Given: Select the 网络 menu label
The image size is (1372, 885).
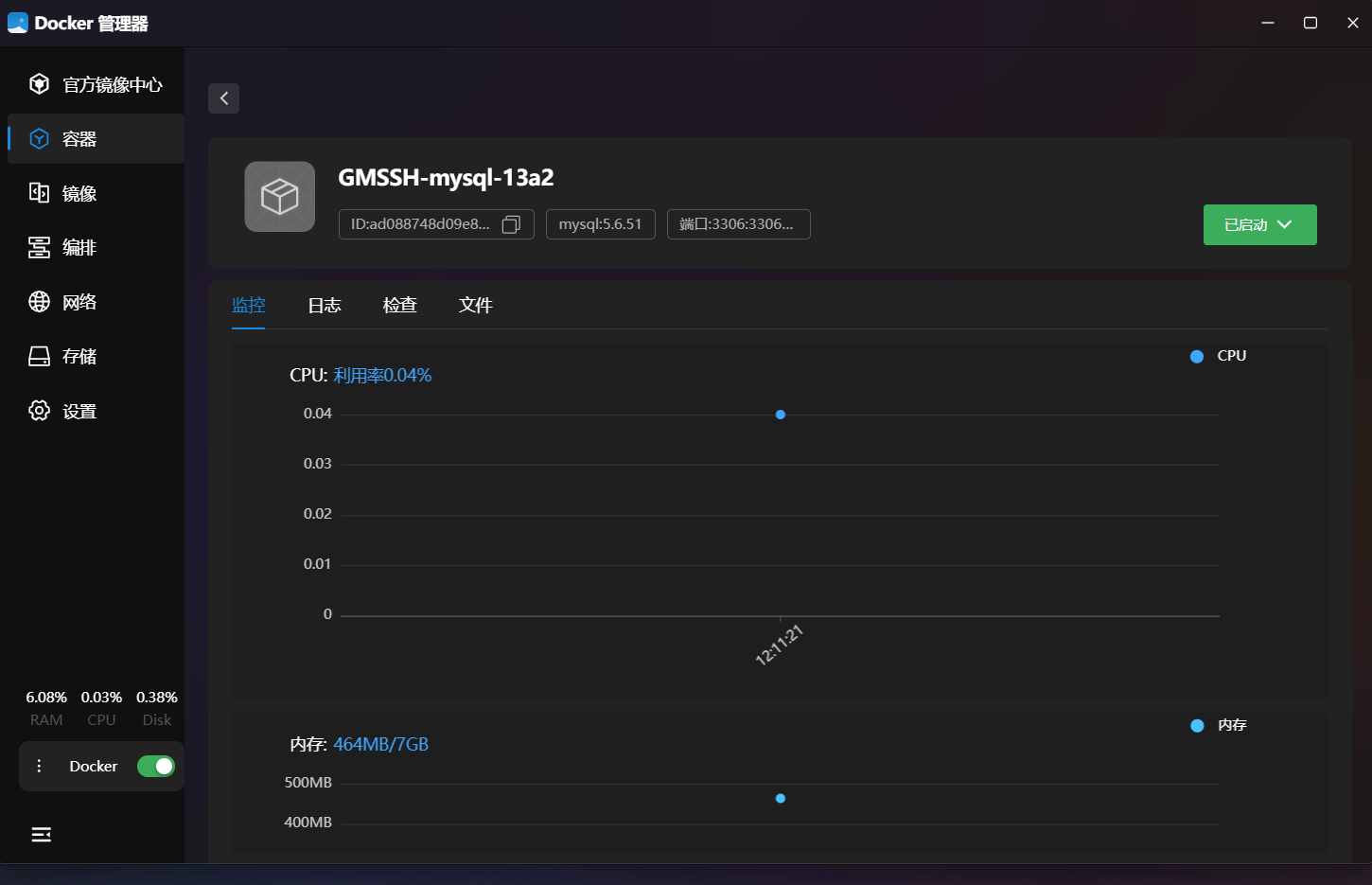Looking at the screenshot, I should (79, 302).
